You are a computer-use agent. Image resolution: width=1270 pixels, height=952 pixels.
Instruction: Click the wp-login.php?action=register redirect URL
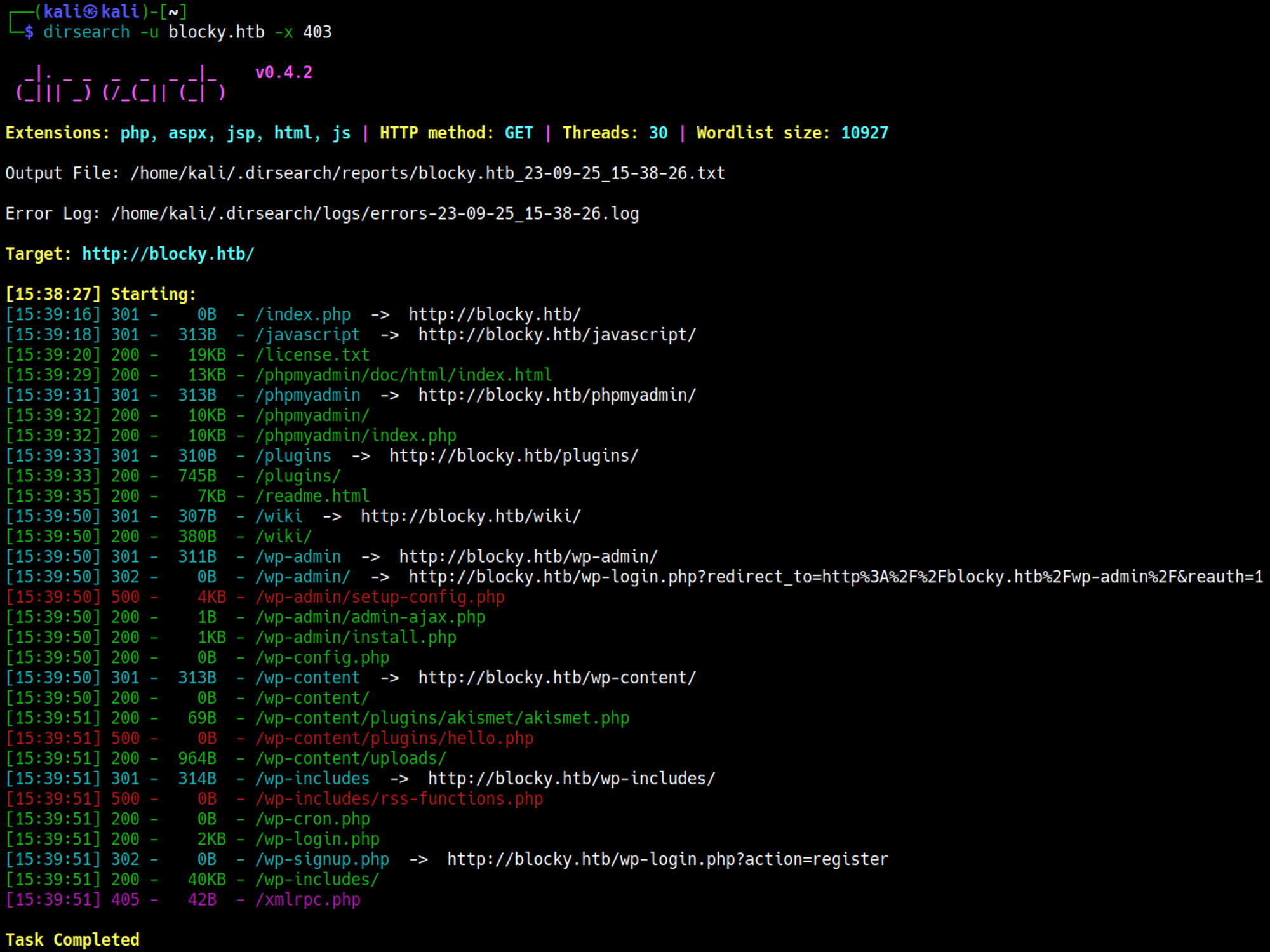pos(667,859)
